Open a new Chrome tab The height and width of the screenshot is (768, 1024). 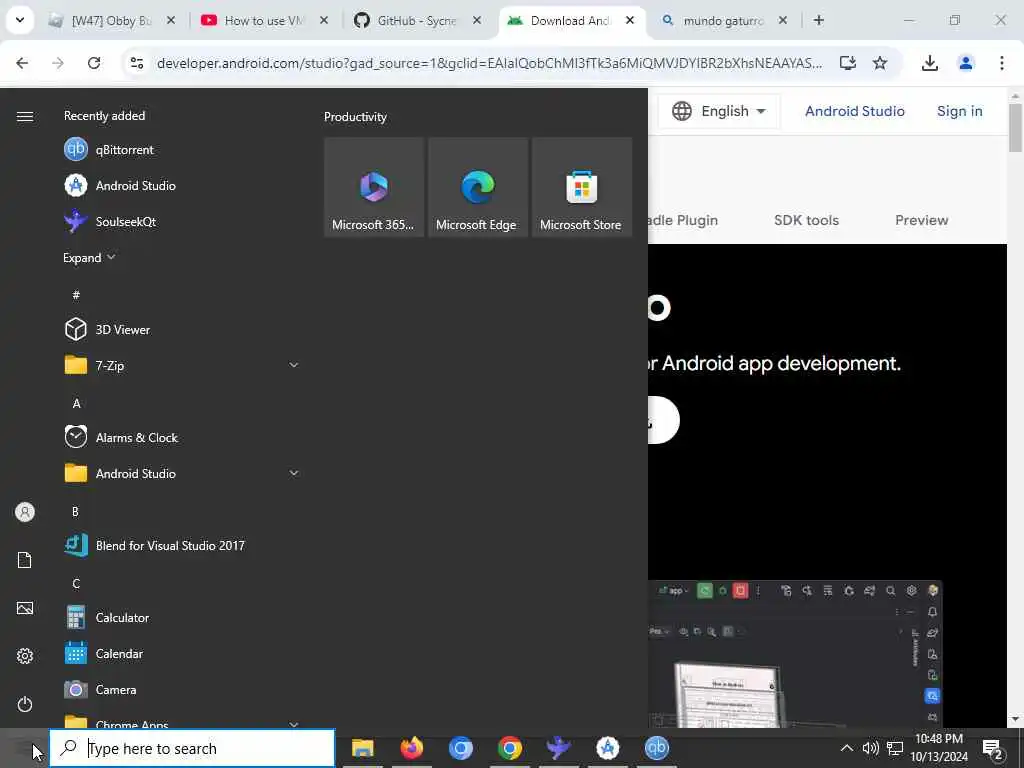pyautogui.click(x=818, y=20)
